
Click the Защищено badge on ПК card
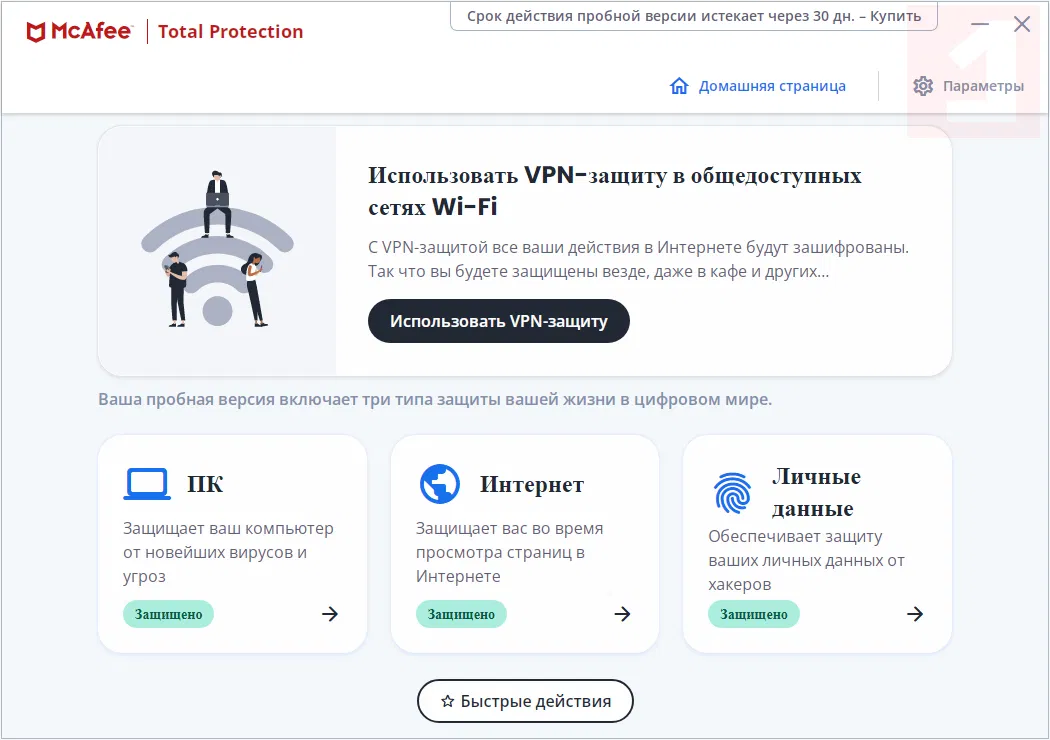[x=168, y=614]
